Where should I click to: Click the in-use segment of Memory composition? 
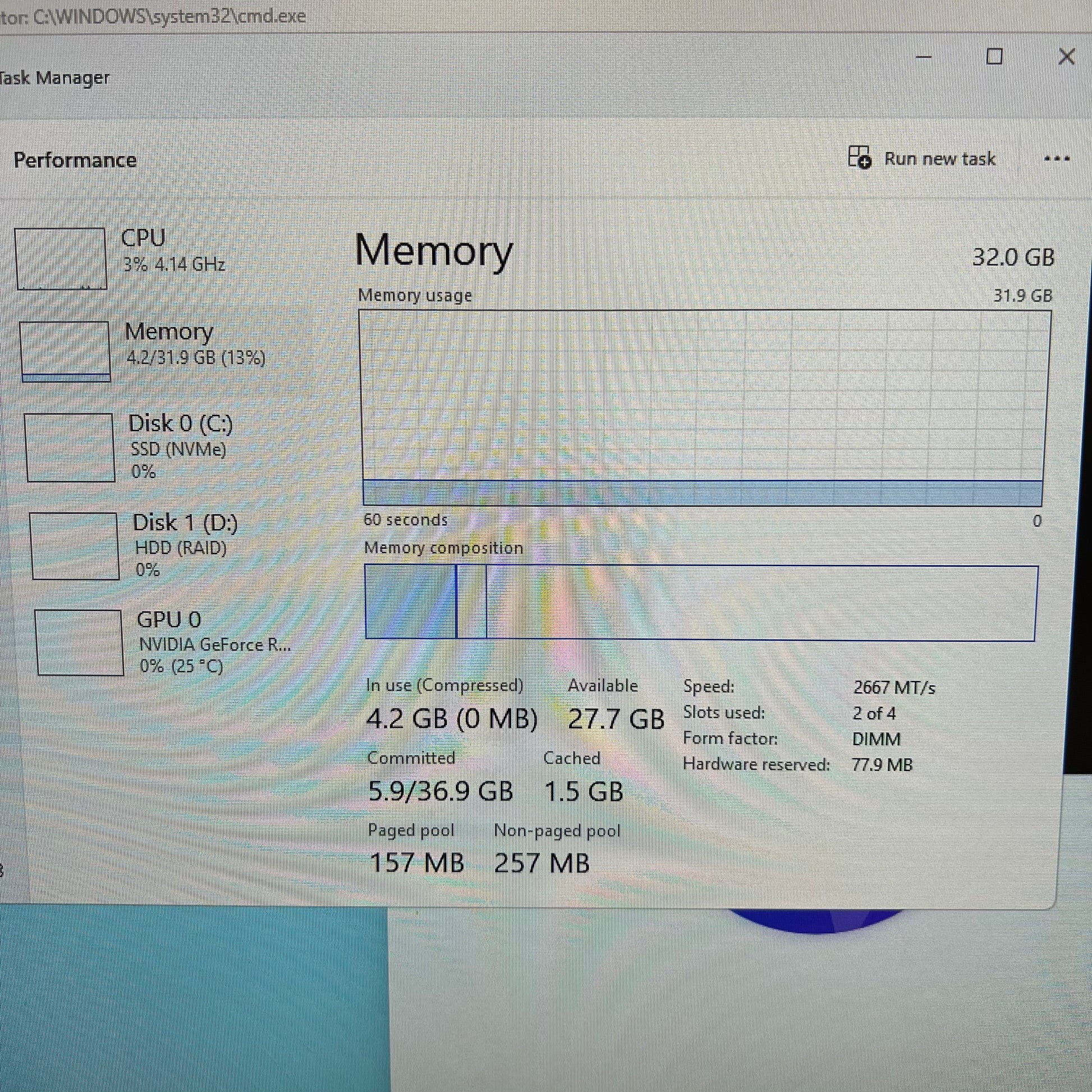tap(410, 602)
